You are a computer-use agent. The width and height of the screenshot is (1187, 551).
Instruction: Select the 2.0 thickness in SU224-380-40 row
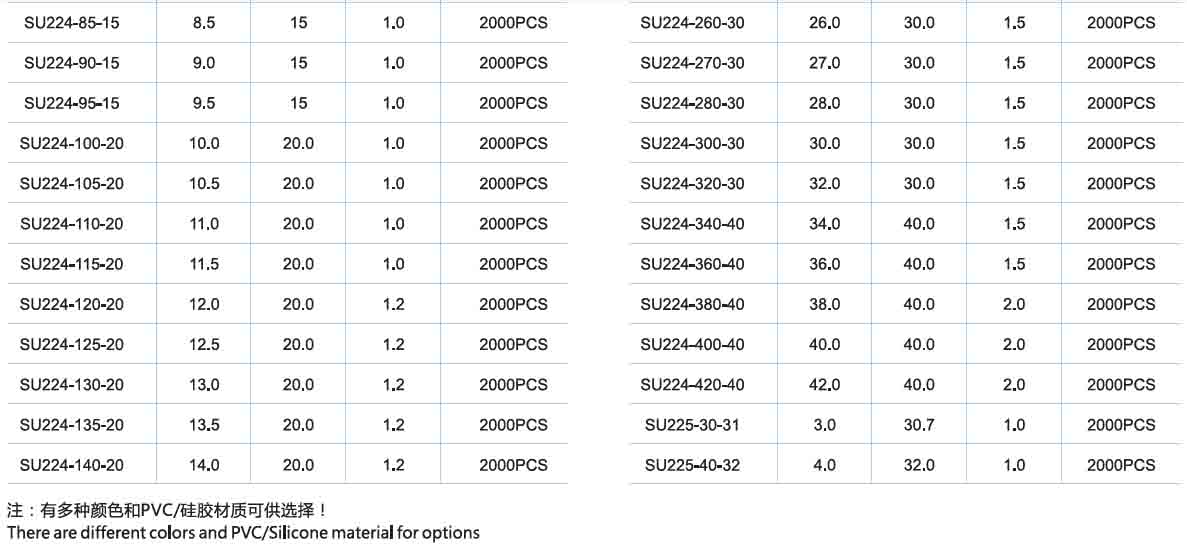click(x=1014, y=304)
